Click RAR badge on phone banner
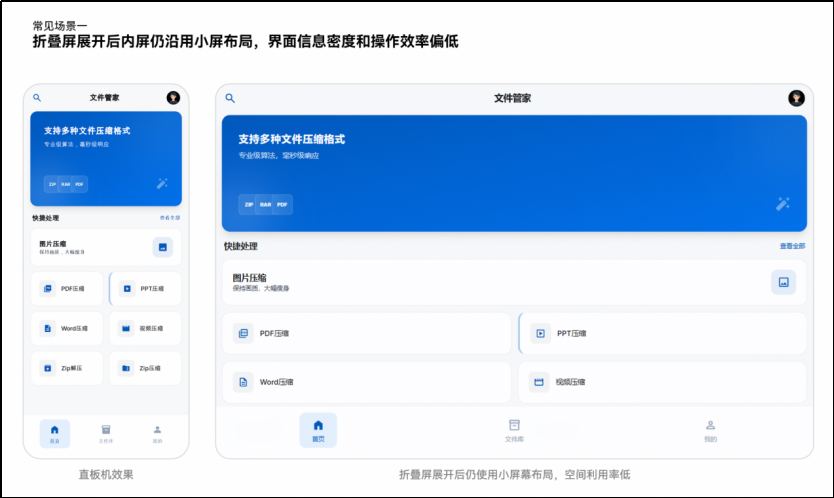834x498 pixels. click(65, 184)
